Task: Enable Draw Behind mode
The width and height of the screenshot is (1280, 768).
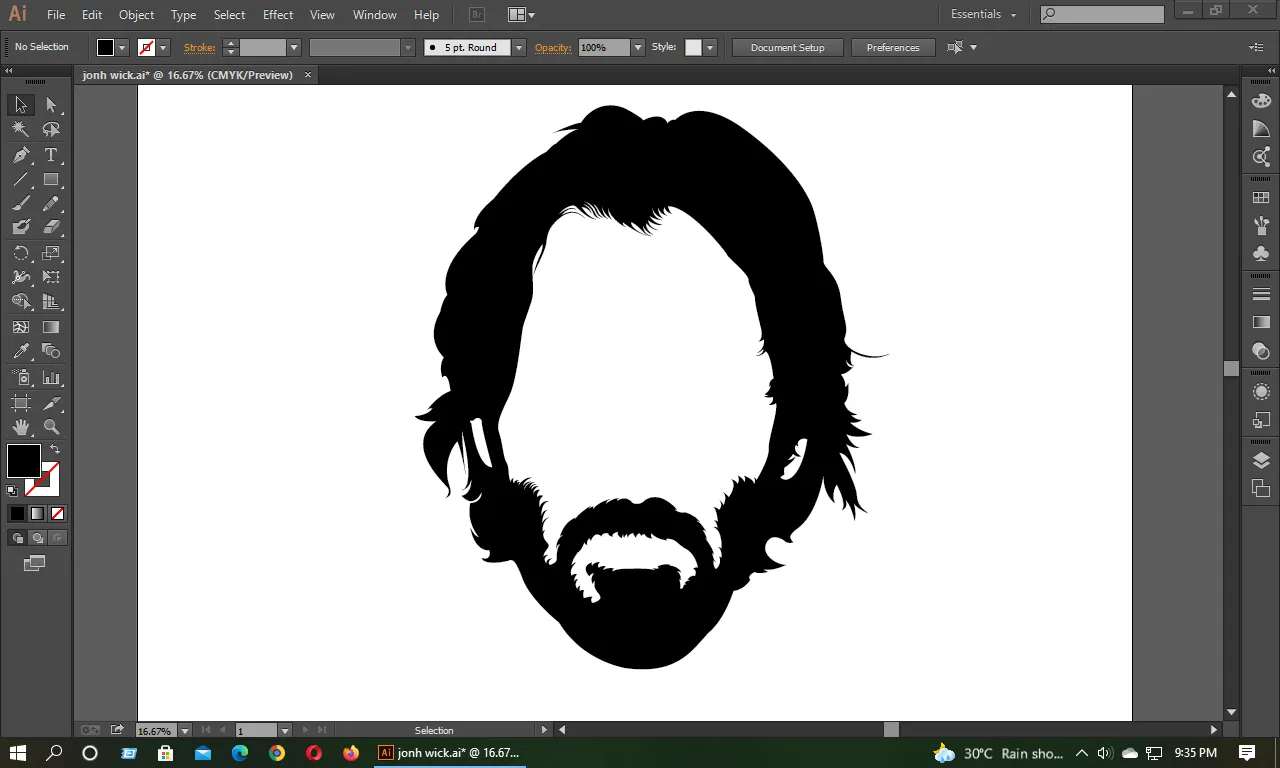Action: [37, 538]
